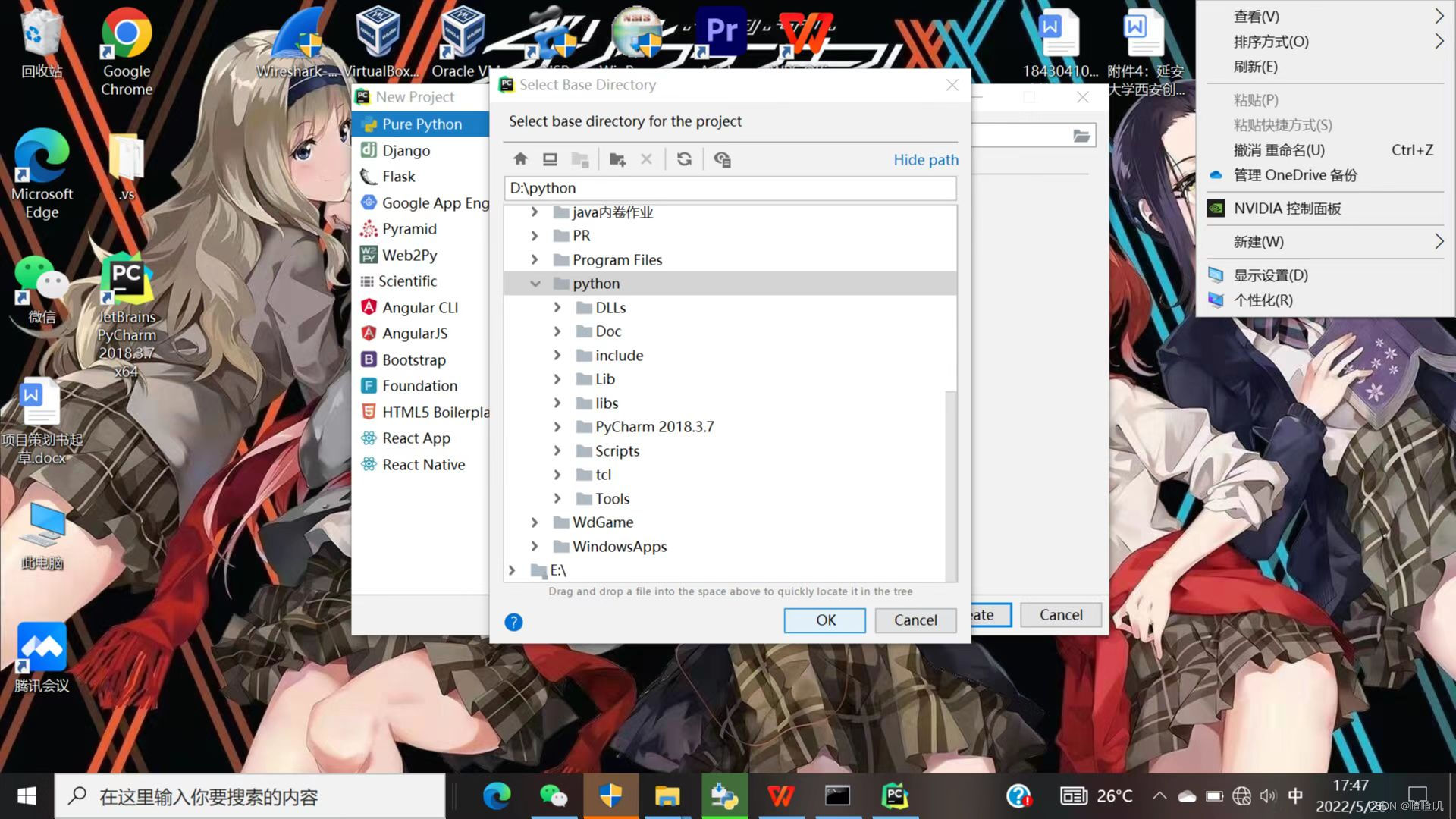Click the Desktop directory toolbar icon
This screenshot has width=1456, height=819.
pos(550,159)
